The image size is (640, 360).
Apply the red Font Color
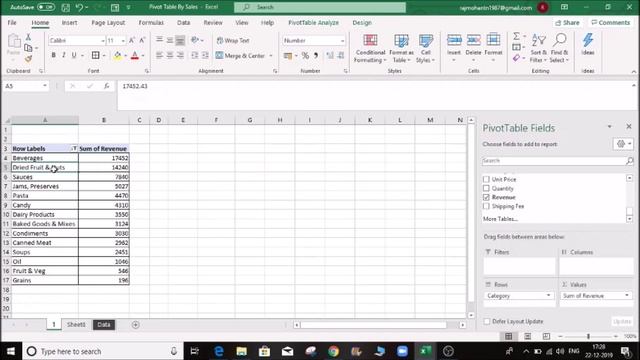[135, 56]
